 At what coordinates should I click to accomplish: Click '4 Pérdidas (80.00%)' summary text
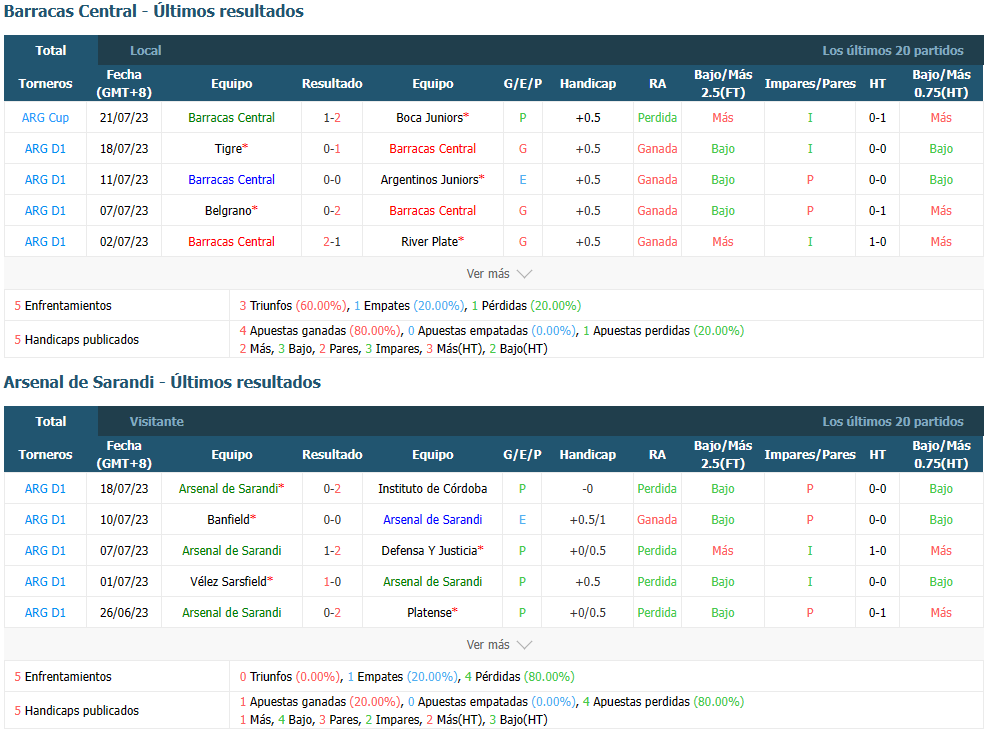pos(520,677)
